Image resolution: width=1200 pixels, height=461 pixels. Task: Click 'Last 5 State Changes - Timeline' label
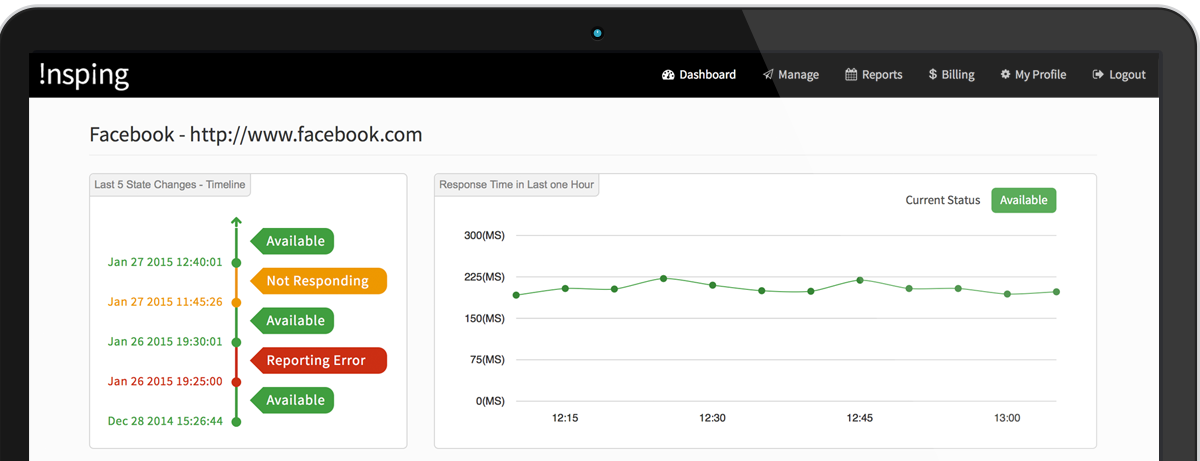click(x=169, y=185)
